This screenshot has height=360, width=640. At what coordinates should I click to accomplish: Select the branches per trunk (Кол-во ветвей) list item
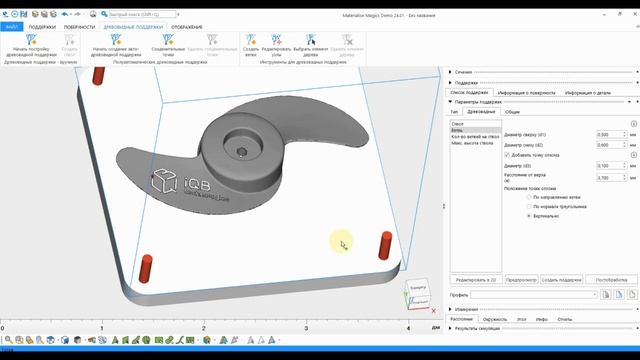click(476, 137)
